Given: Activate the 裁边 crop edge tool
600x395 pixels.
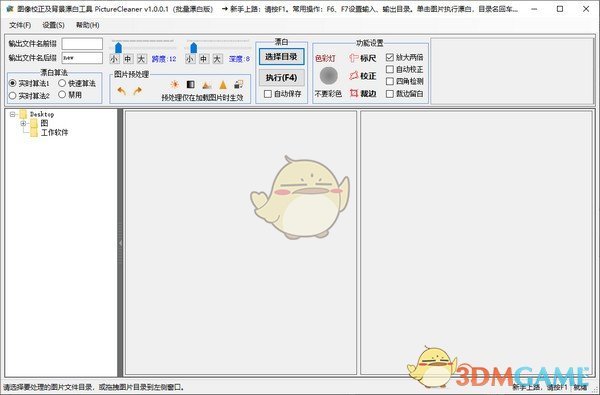Looking at the screenshot, I should pos(363,93).
